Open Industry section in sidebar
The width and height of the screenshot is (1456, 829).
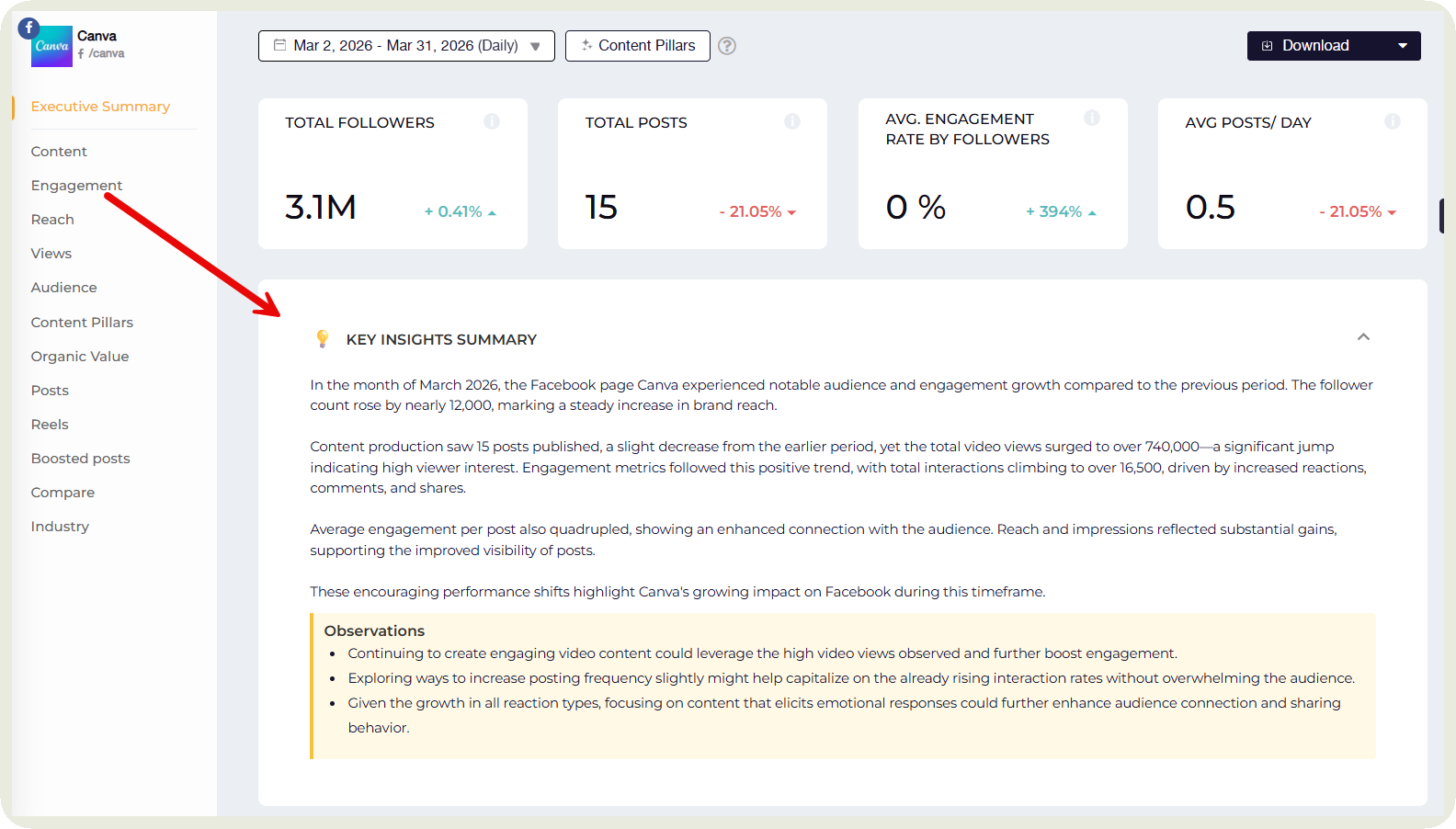pyautogui.click(x=60, y=527)
